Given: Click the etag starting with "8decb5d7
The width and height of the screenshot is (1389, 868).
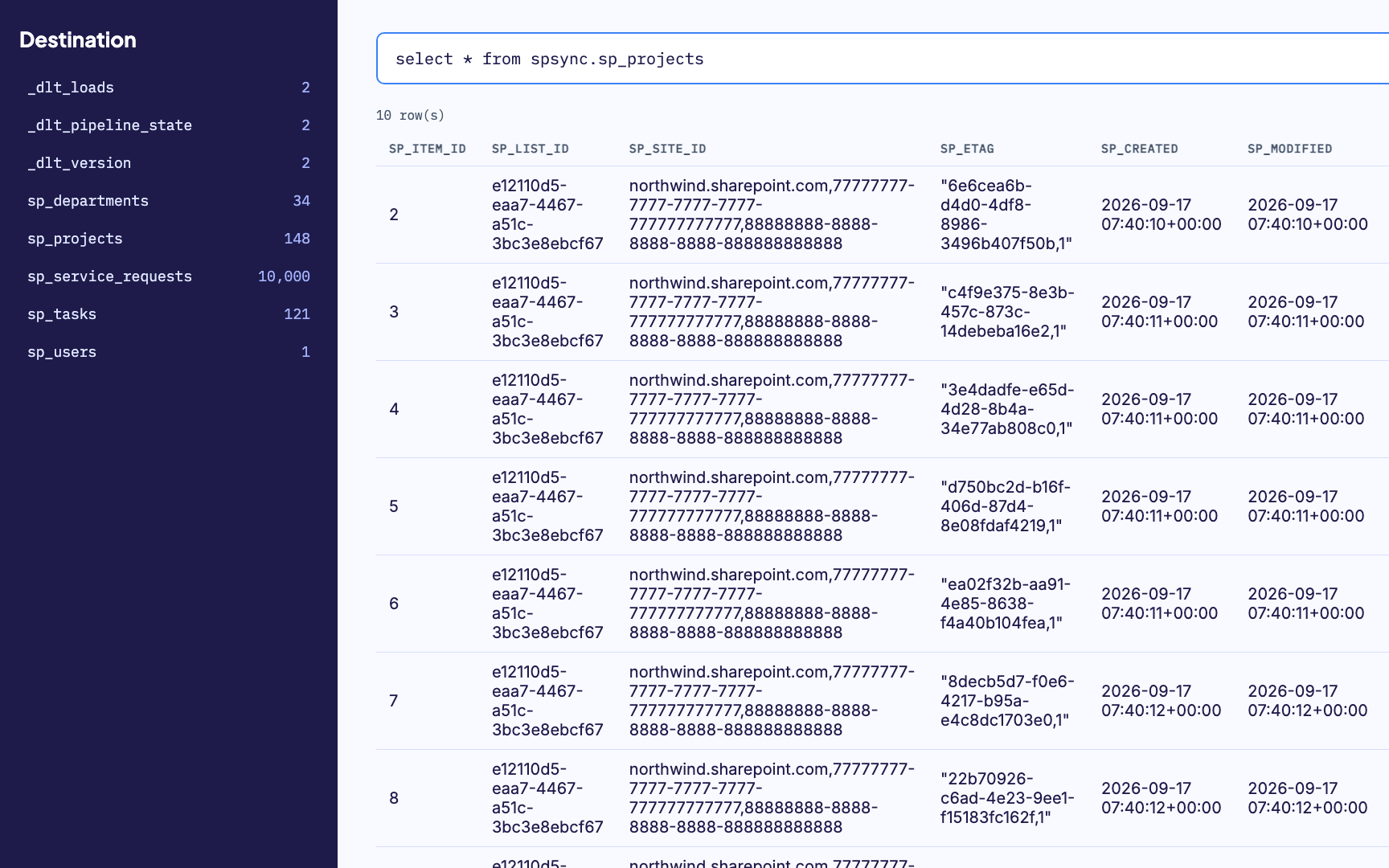Looking at the screenshot, I should point(1007,701).
